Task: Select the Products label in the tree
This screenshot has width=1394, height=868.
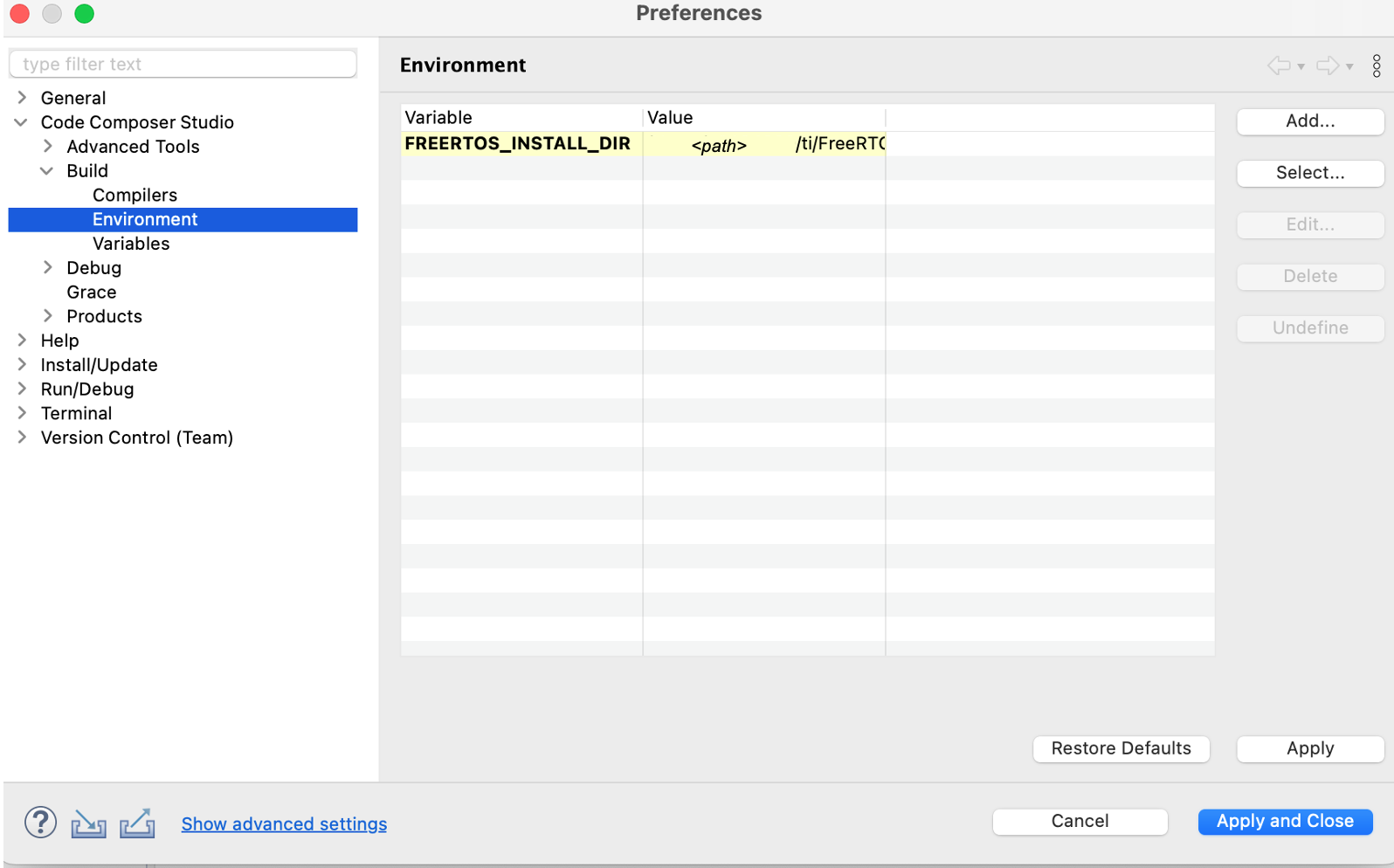Action: point(104,316)
